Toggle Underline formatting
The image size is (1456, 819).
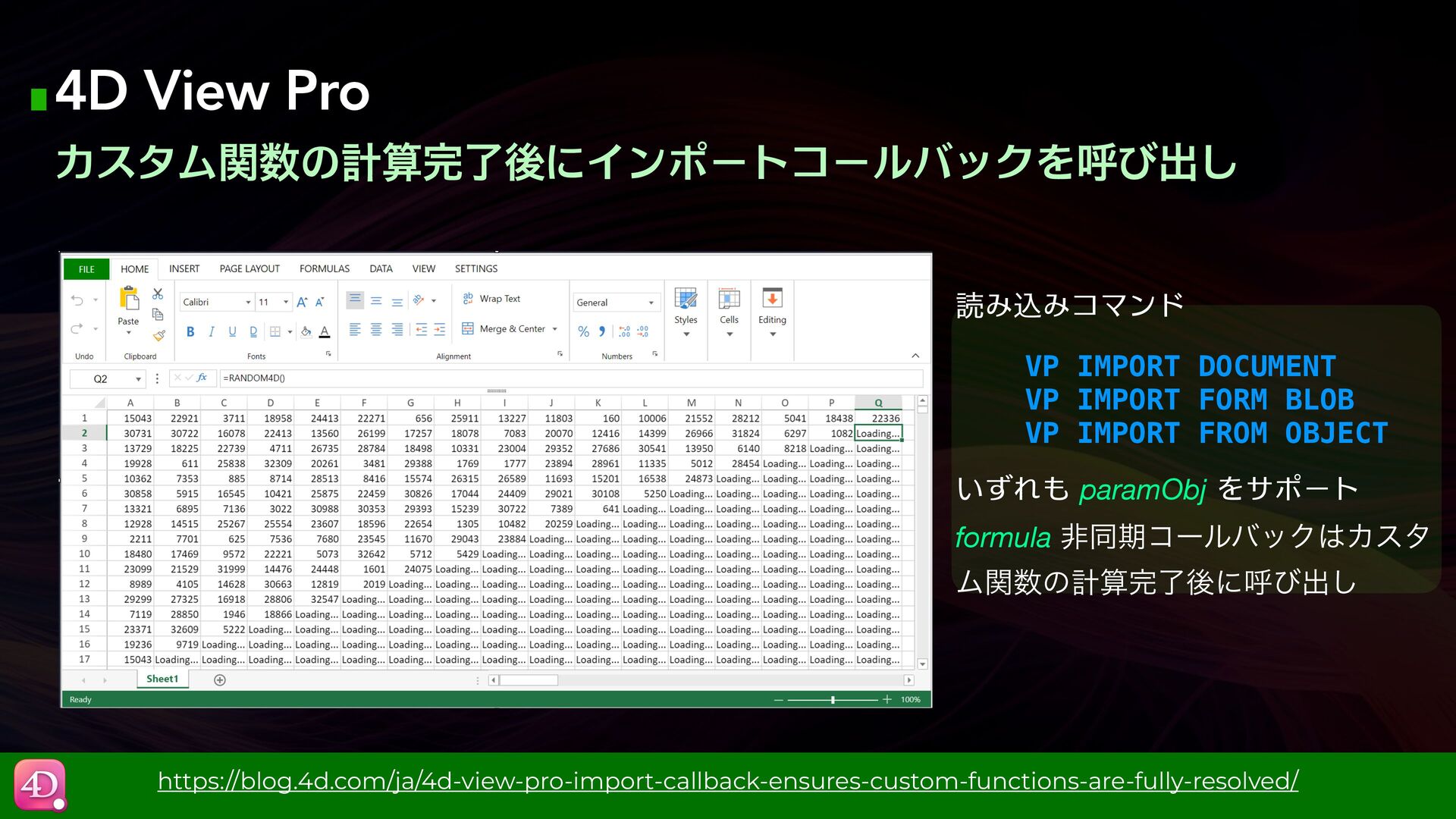coord(232,331)
